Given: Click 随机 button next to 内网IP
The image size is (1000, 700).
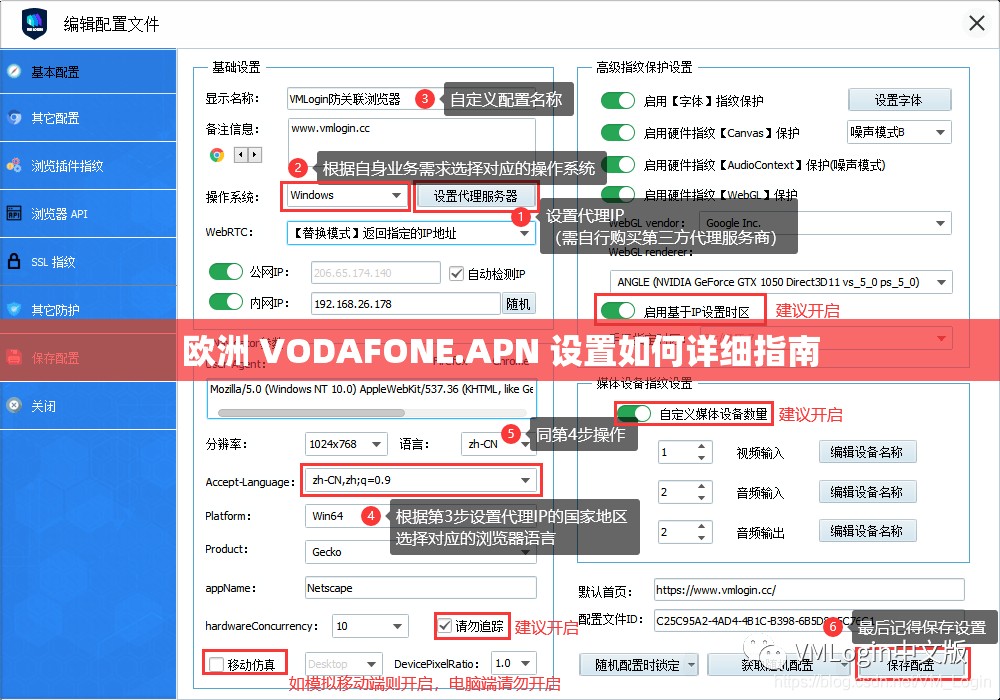Looking at the screenshot, I should (518, 304).
